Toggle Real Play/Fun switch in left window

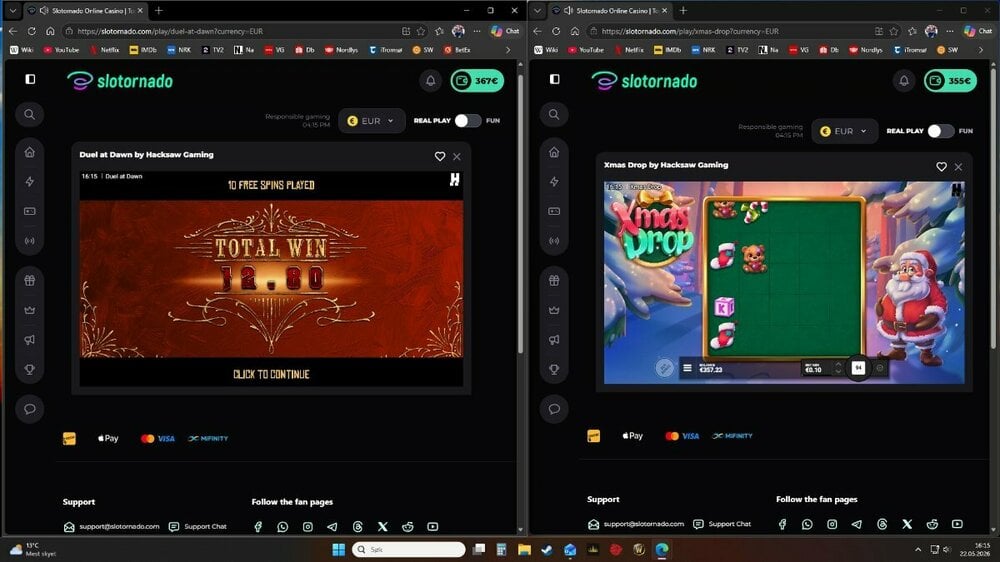468,121
